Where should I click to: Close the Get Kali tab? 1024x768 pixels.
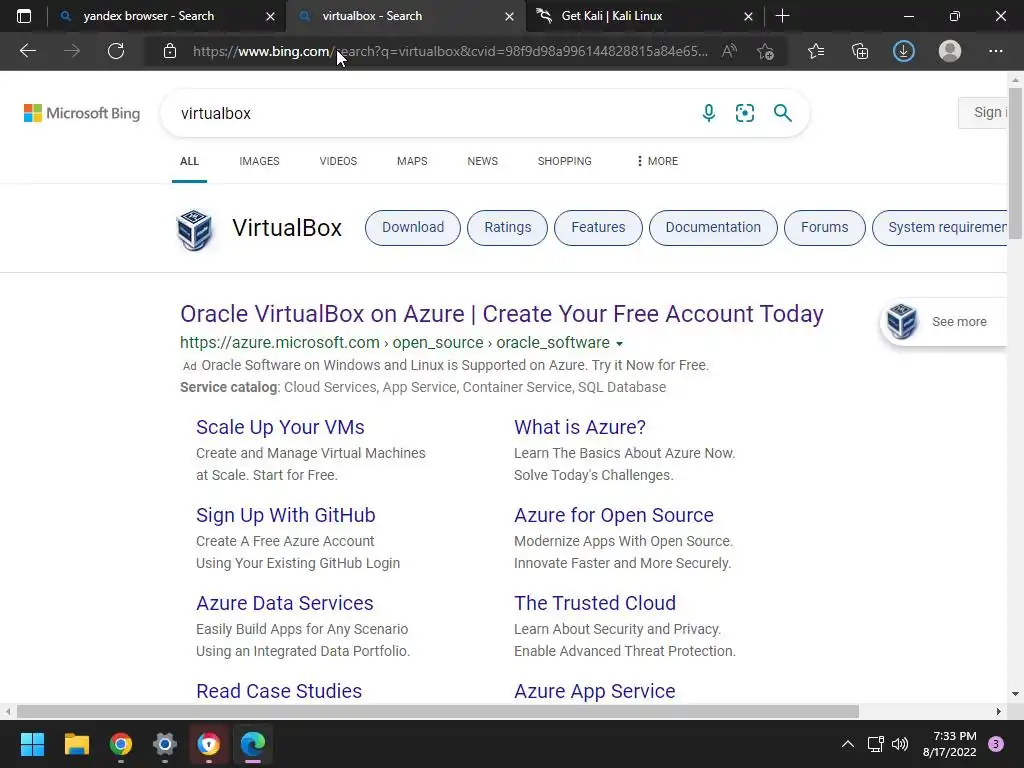click(x=748, y=16)
